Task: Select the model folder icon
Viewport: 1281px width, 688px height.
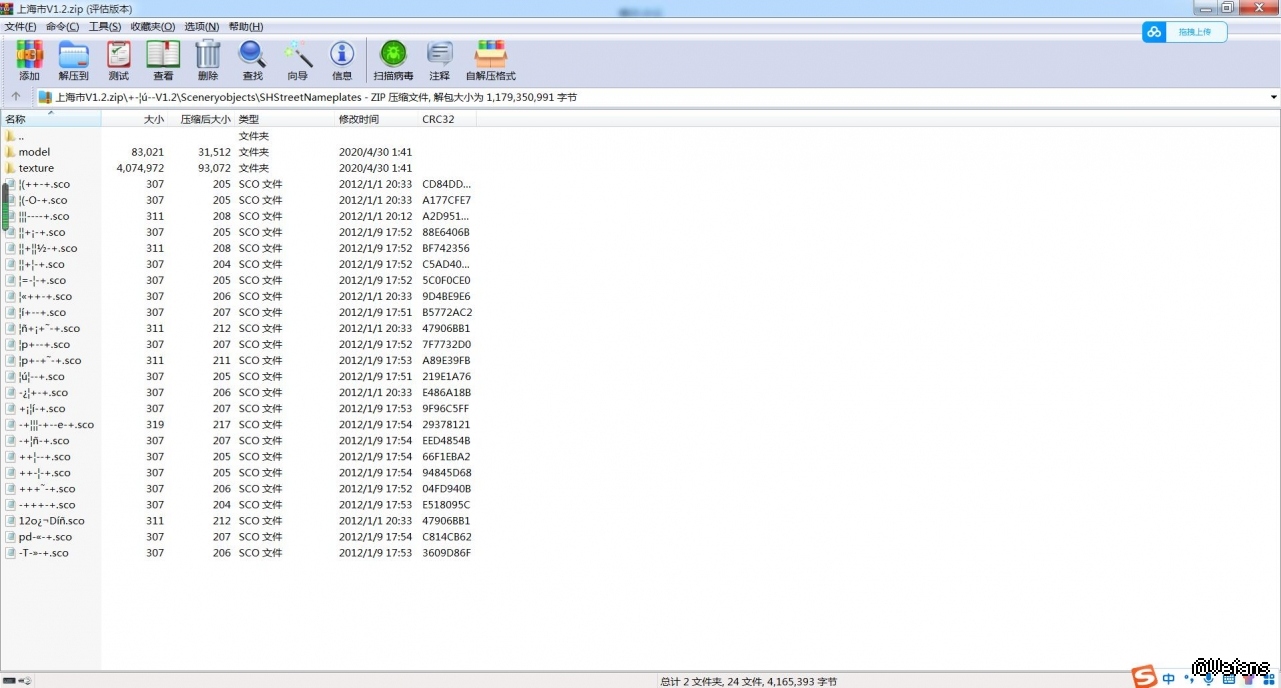Action: coord(10,152)
